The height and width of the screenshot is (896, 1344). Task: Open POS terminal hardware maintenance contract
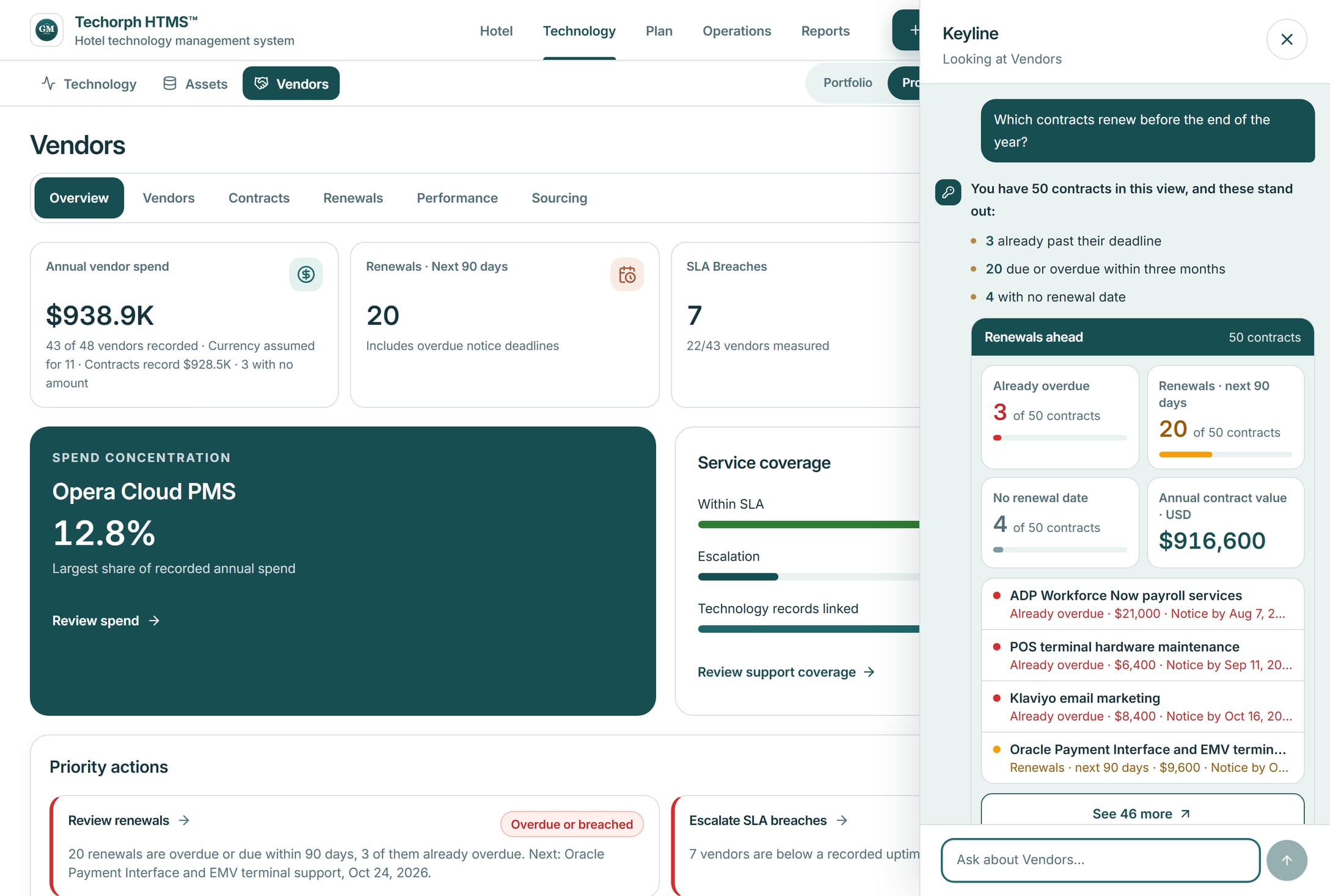tap(1142, 655)
